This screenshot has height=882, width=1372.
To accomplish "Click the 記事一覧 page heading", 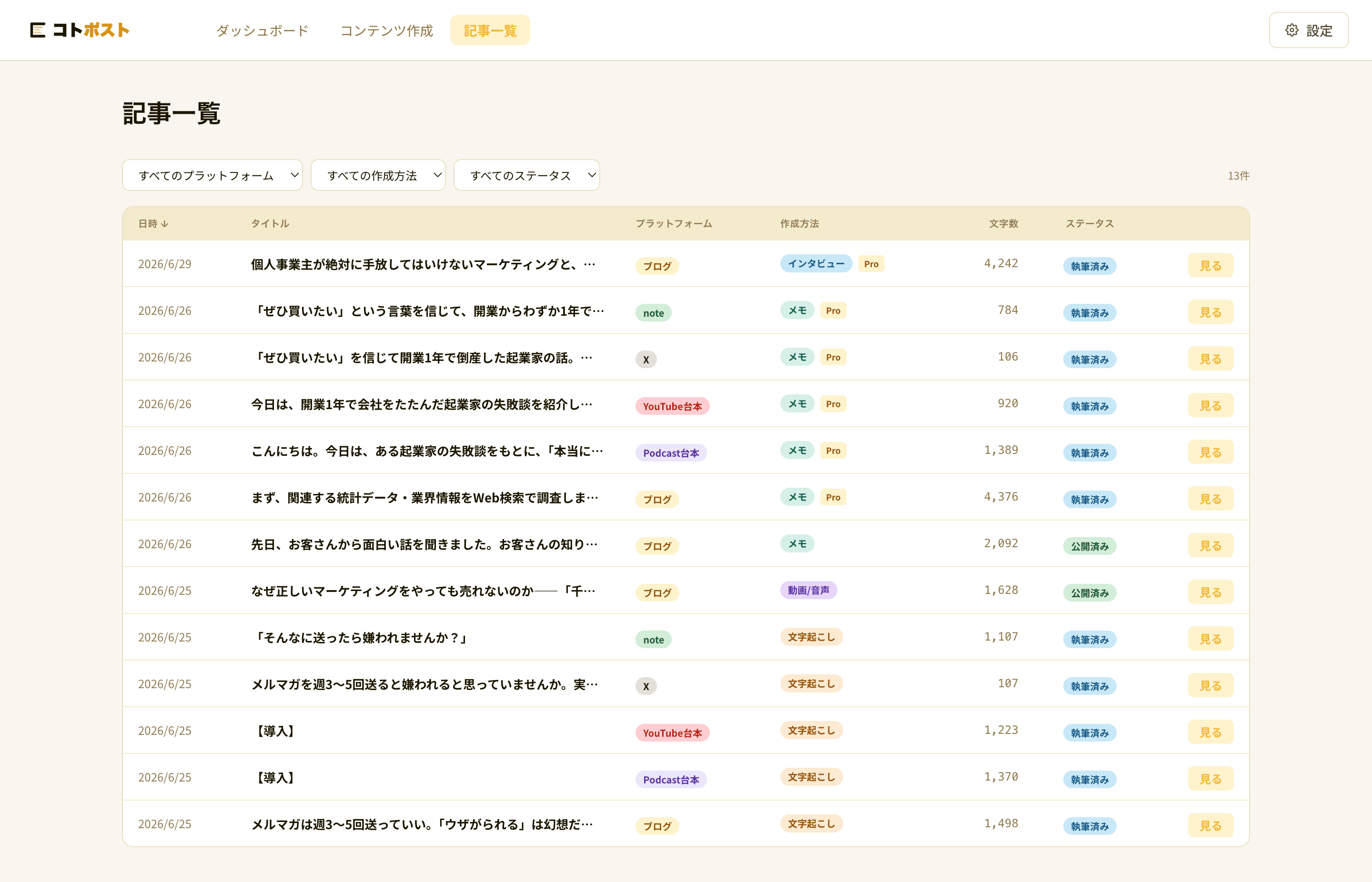I will [172, 113].
